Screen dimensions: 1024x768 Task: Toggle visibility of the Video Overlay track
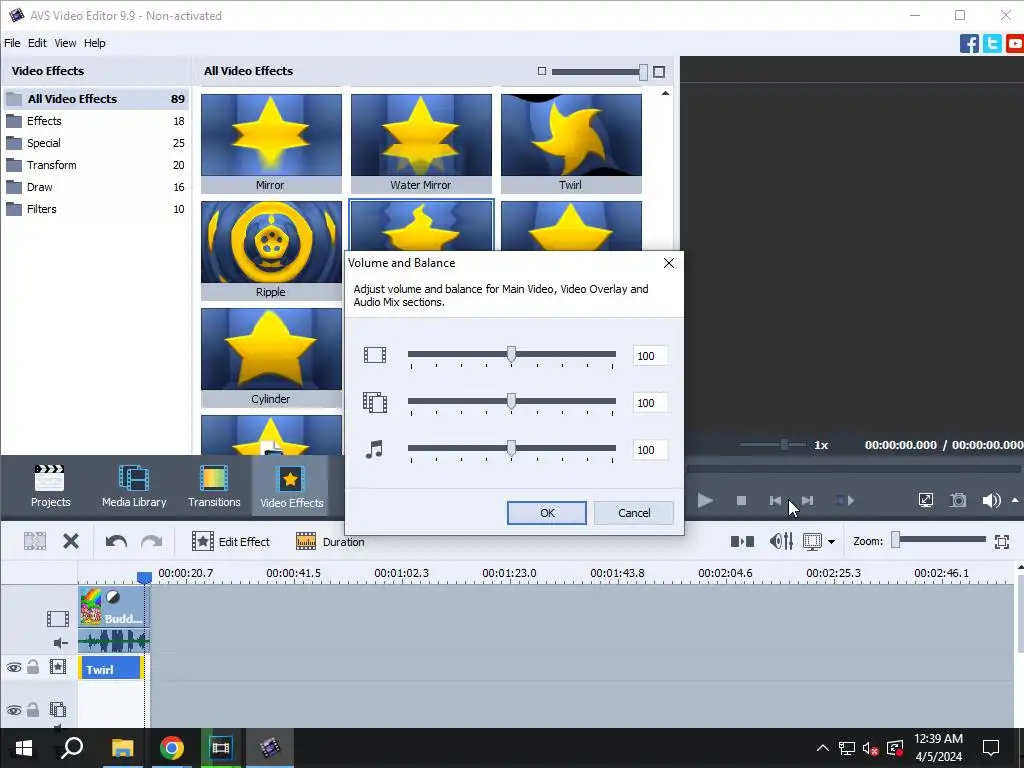(14, 710)
